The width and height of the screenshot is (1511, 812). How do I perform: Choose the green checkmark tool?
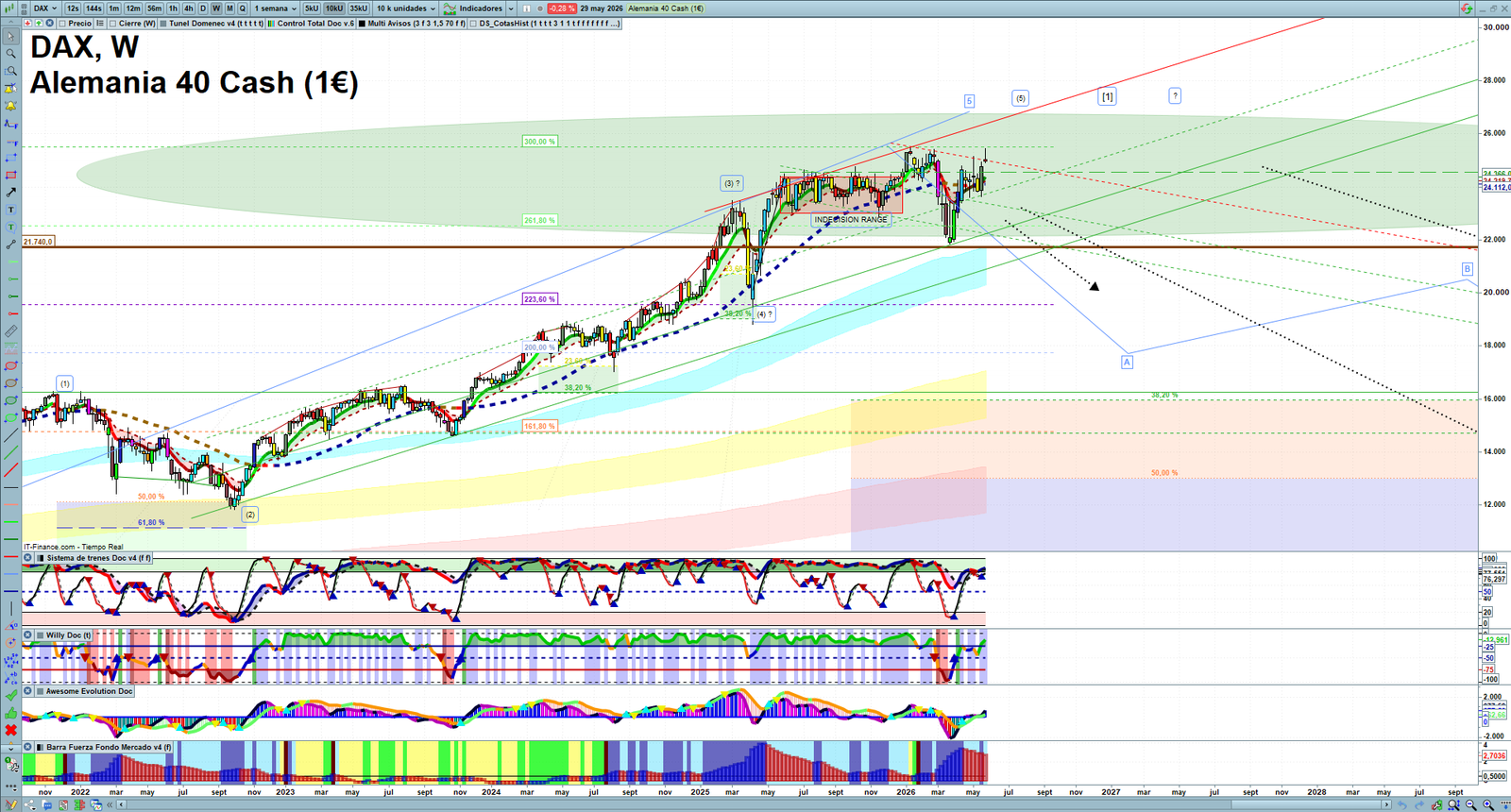pos(10,696)
